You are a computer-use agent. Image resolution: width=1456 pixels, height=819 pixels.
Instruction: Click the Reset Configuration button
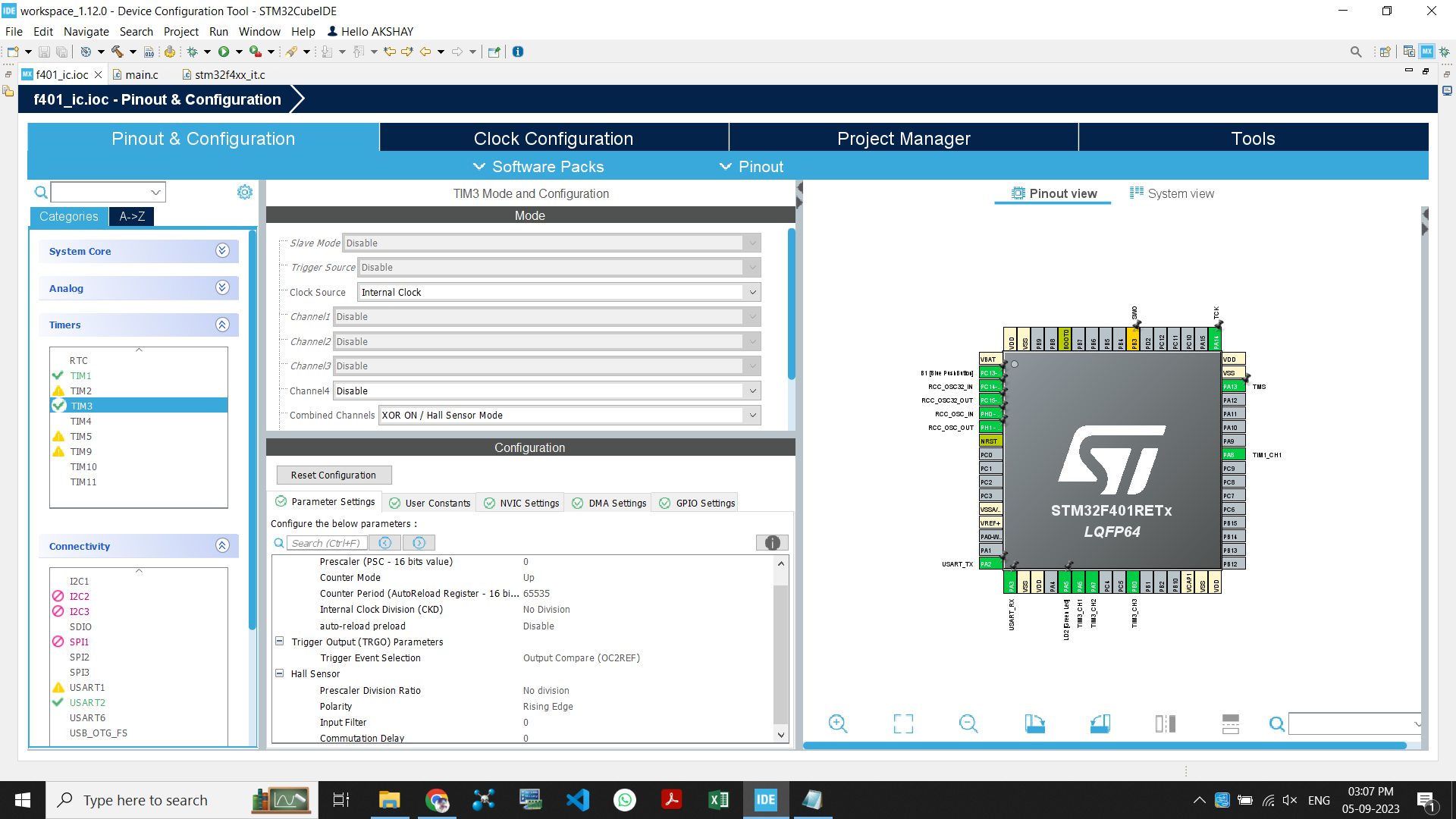point(334,475)
